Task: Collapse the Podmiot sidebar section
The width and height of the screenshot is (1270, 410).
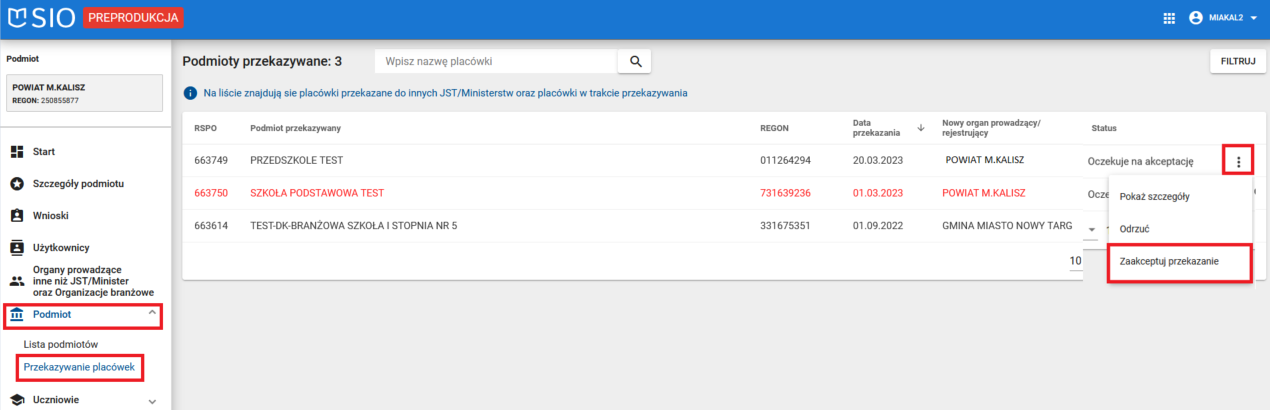Action: pos(152,314)
